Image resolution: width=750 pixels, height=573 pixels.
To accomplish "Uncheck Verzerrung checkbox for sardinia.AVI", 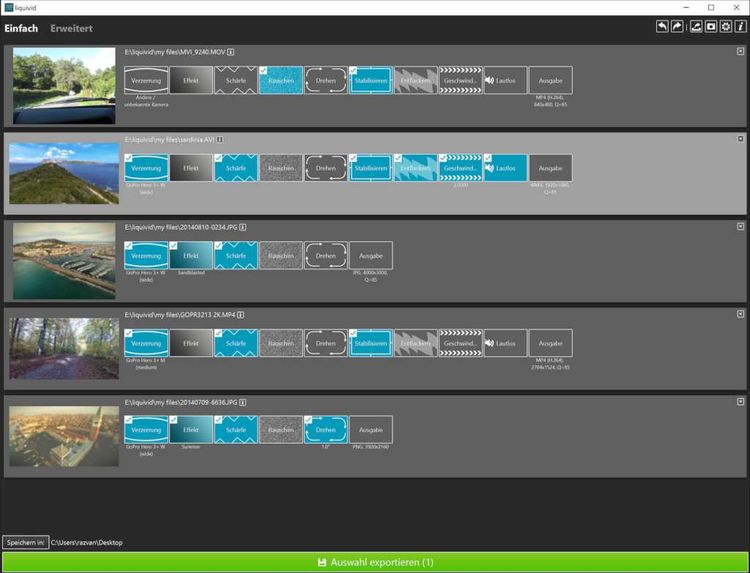I will coord(129,158).
